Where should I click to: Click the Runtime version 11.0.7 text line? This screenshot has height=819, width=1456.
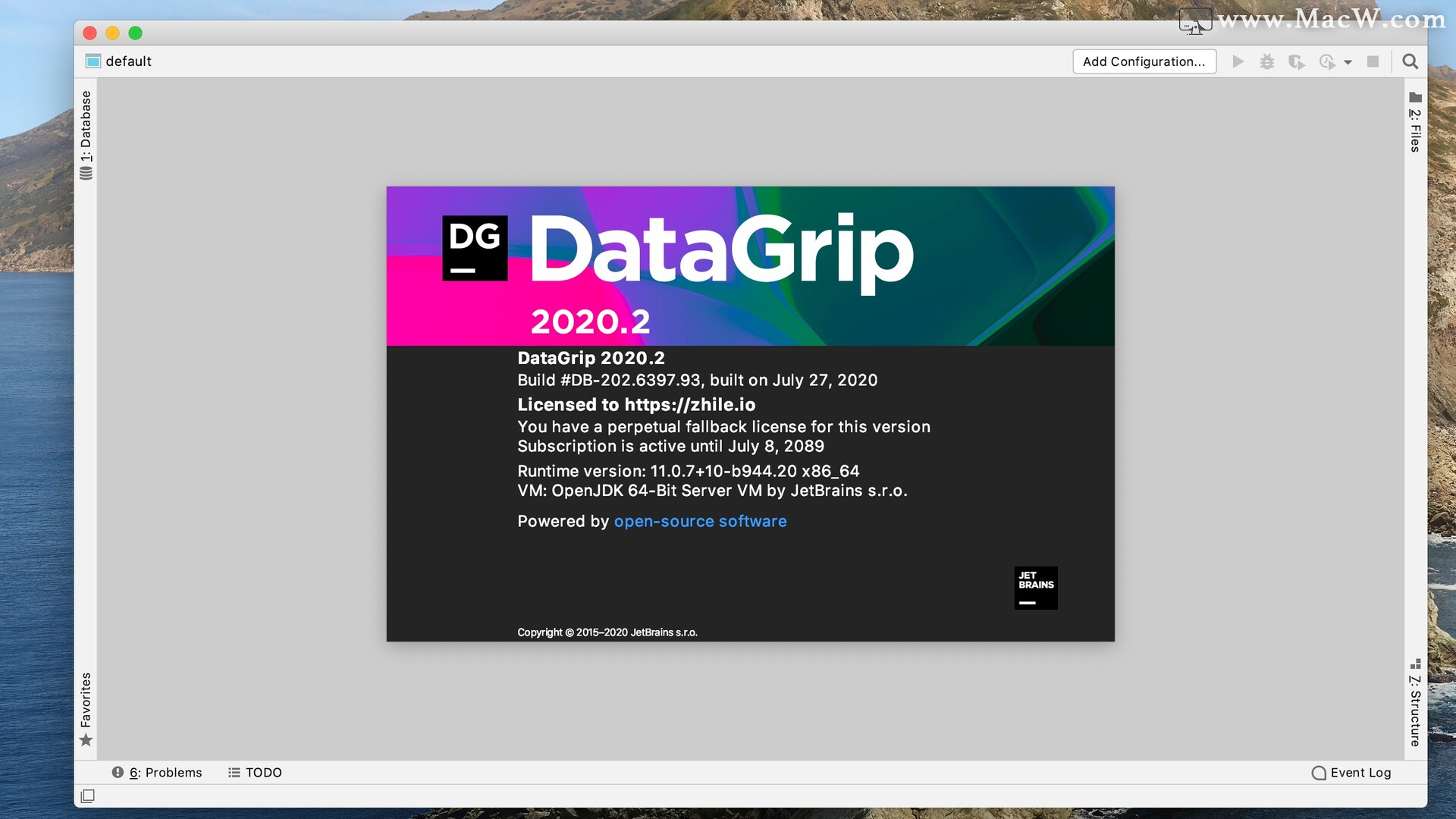688,471
